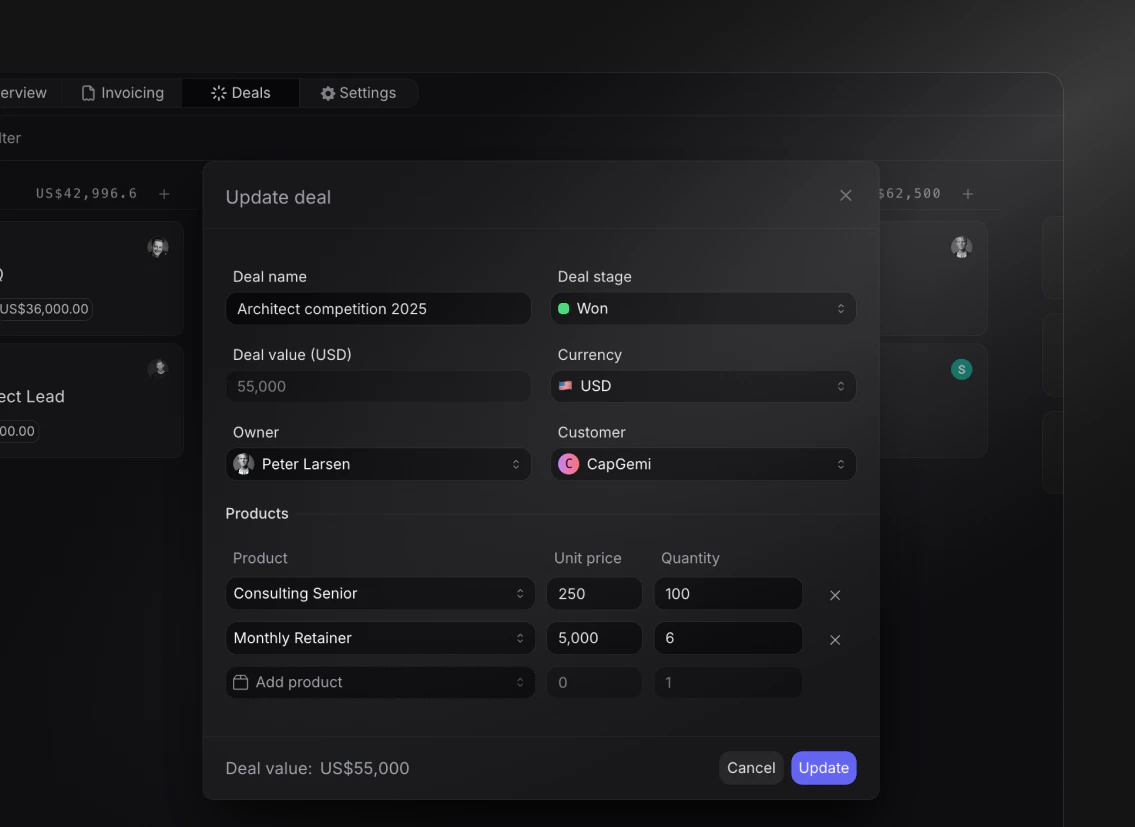The image size is (1135, 827).
Task: Remove the Consulting Senior product row
Action: [835, 594]
